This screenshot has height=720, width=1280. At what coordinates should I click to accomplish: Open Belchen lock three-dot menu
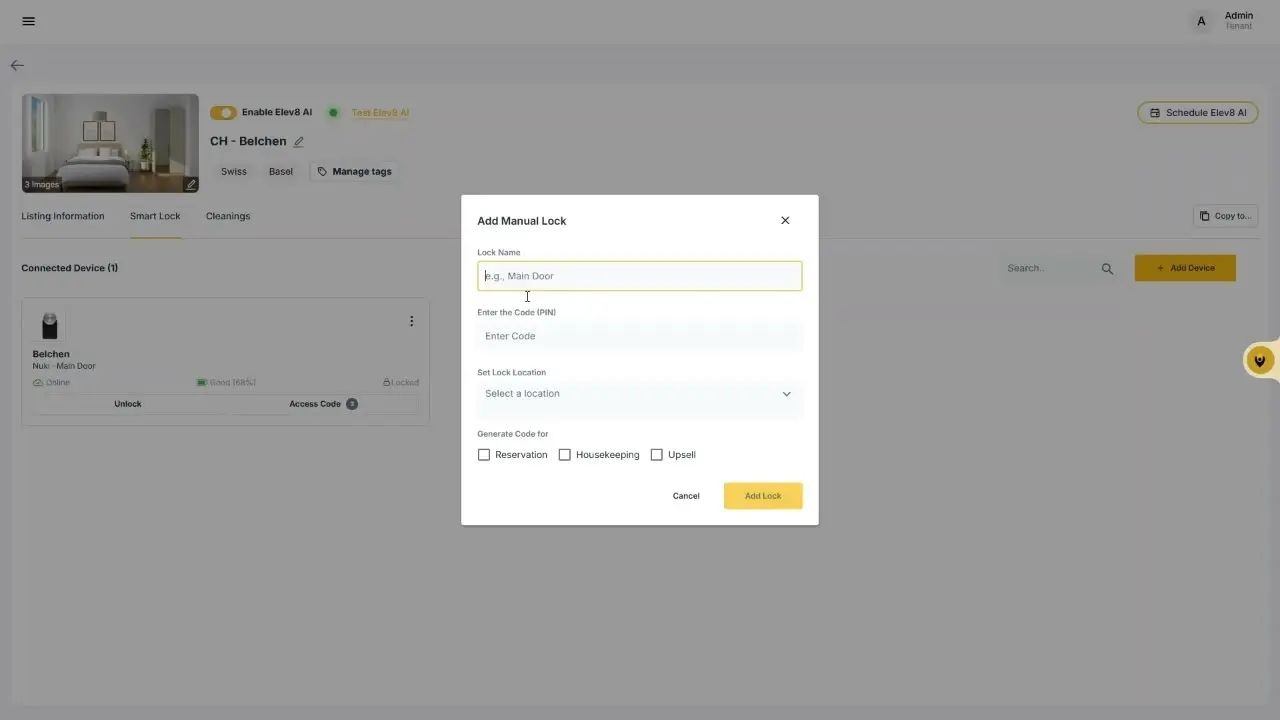tap(411, 321)
